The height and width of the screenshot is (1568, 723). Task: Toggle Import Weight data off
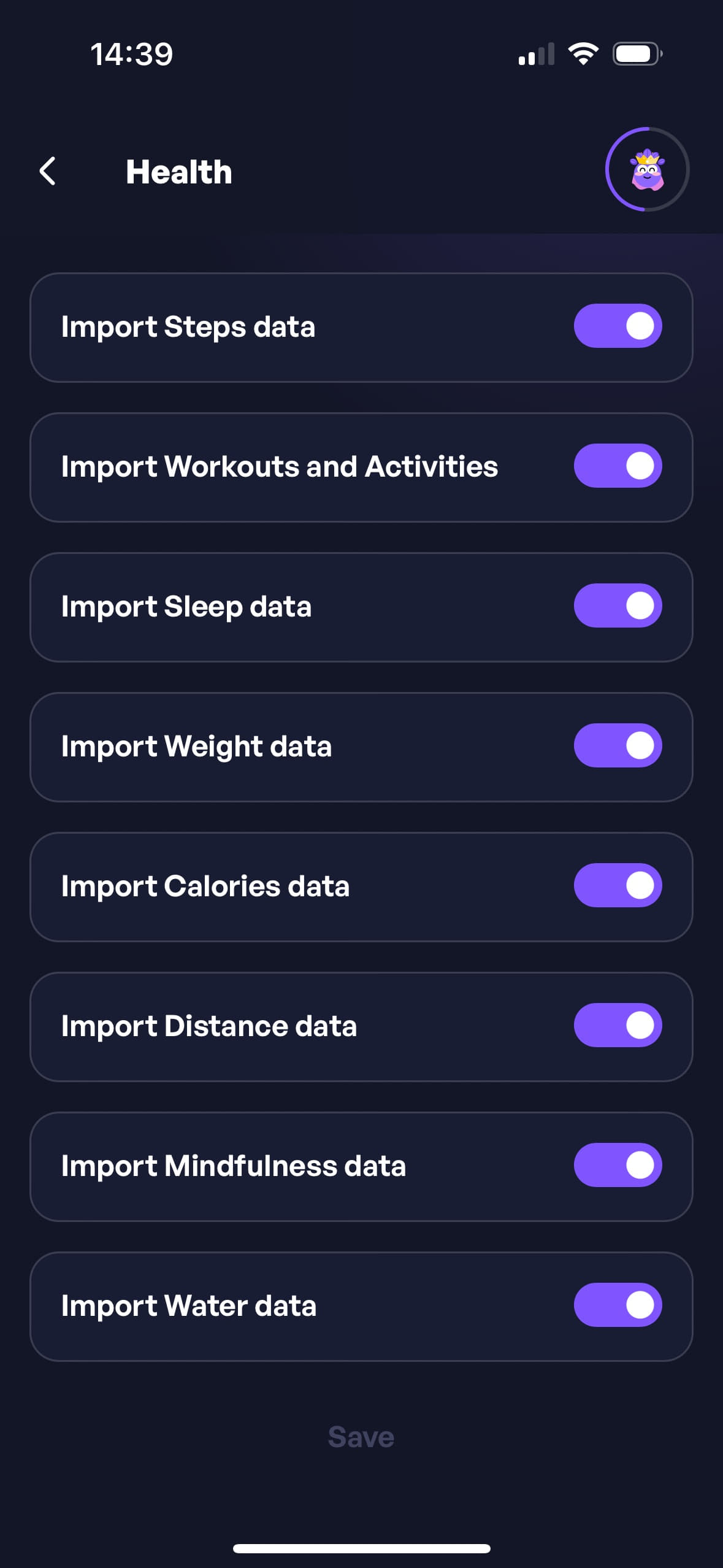point(618,745)
